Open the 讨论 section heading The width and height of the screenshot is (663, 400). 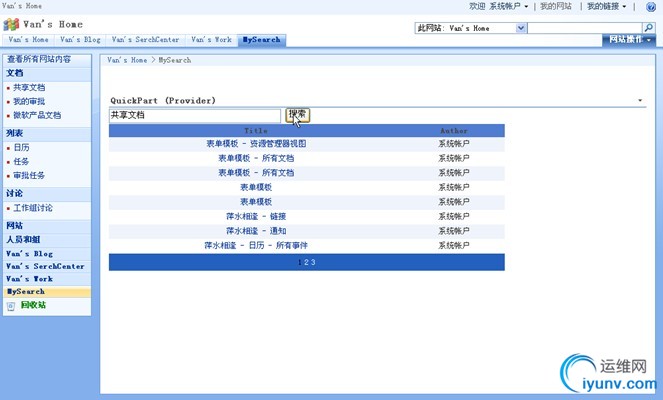[x=15, y=194]
